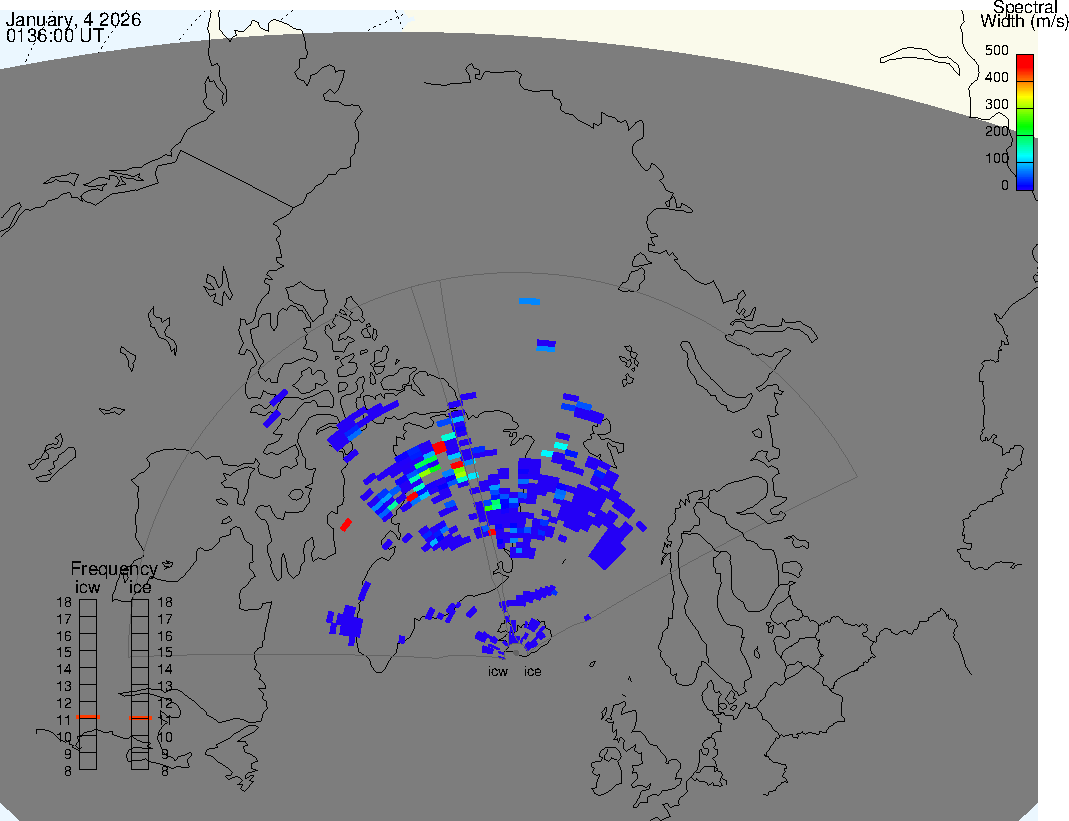Click the 500 label on the color scale
The image size is (1069, 821).
point(996,50)
